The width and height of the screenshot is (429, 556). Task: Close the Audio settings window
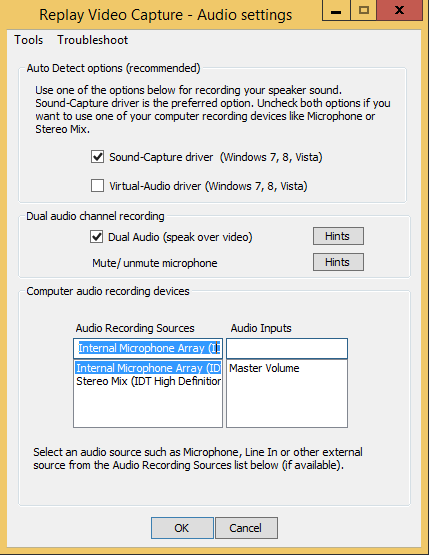pos(400,10)
